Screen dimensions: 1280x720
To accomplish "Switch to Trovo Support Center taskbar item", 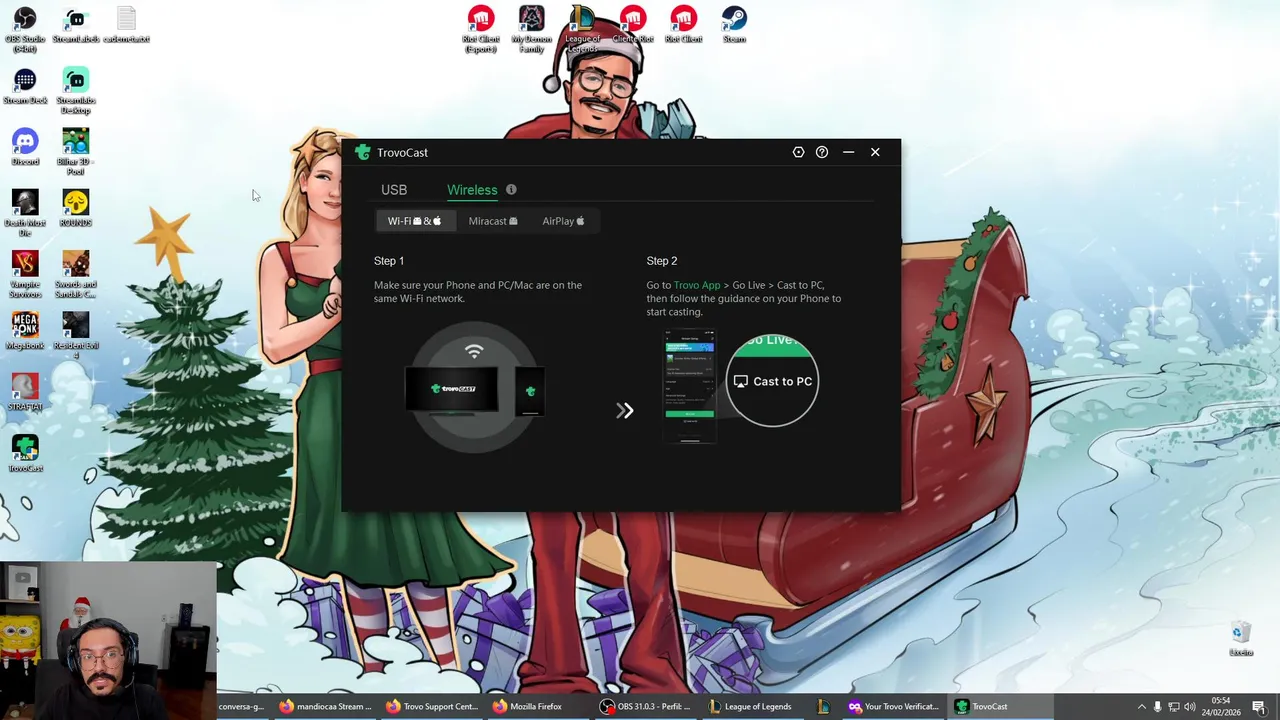I will [x=432, y=706].
